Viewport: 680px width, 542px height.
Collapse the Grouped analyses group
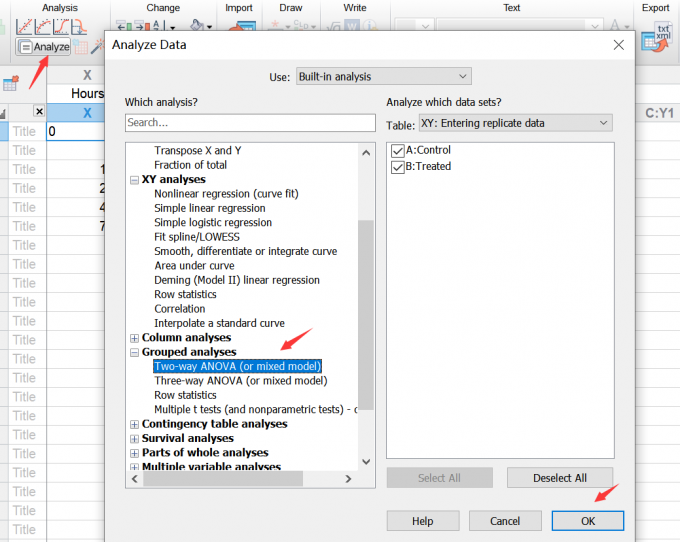point(134,352)
